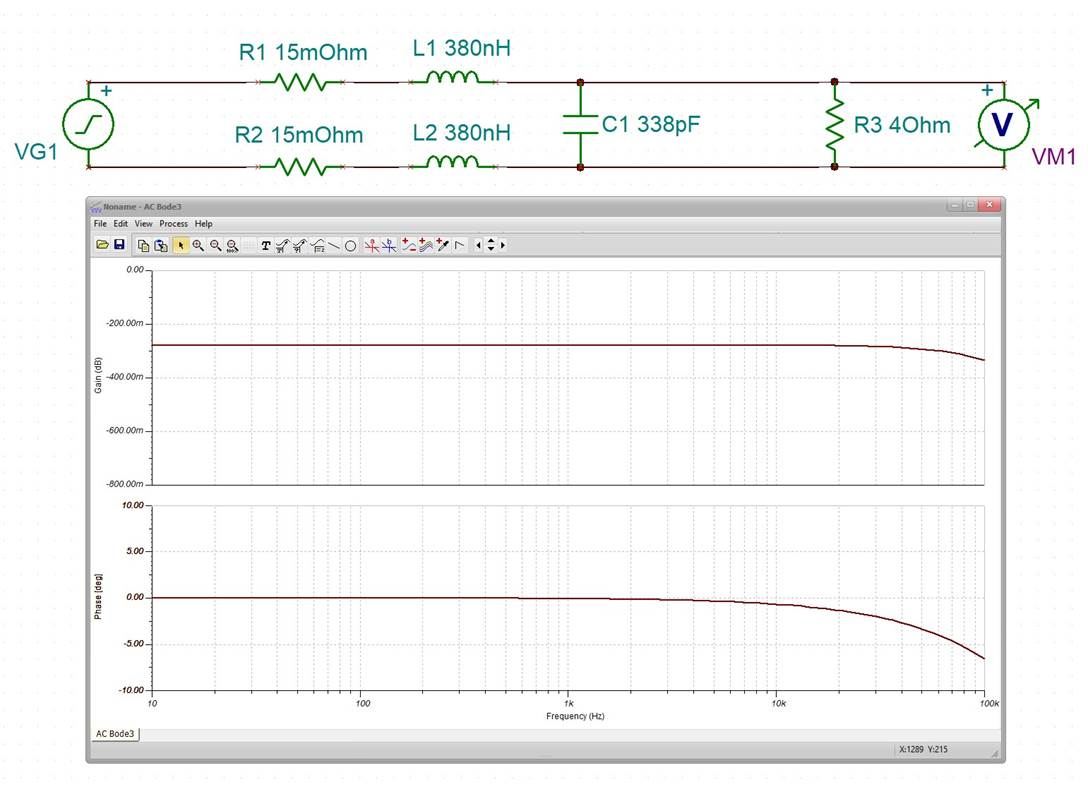
Task: Insert a legend with the legend icon
Action: [x=318, y=245]
